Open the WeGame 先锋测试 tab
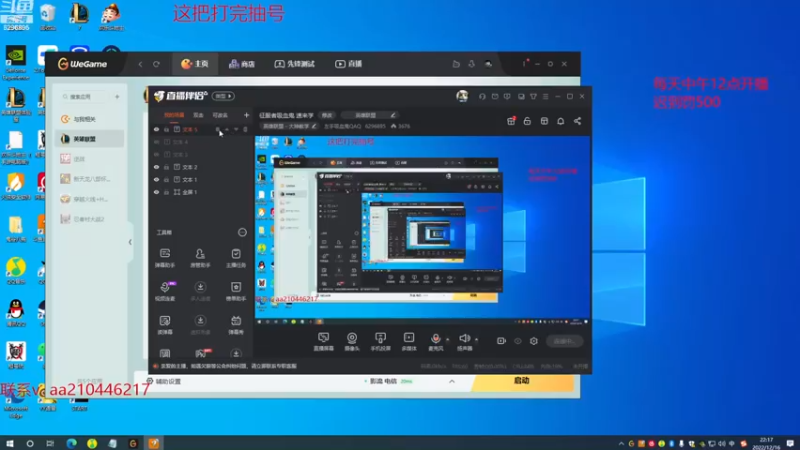This screenshot has width=800, height=450. click(294, 64)
